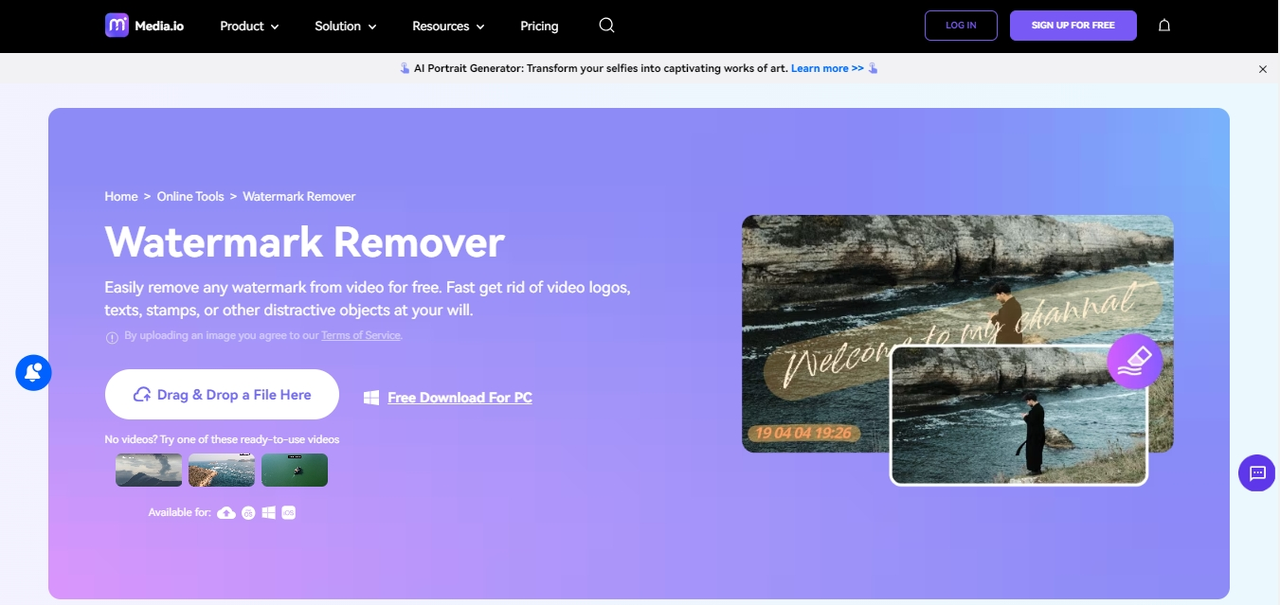Click SIGN UP FOR FREE button
The image size is (1280, 605).
click(x=1073, y=25)
